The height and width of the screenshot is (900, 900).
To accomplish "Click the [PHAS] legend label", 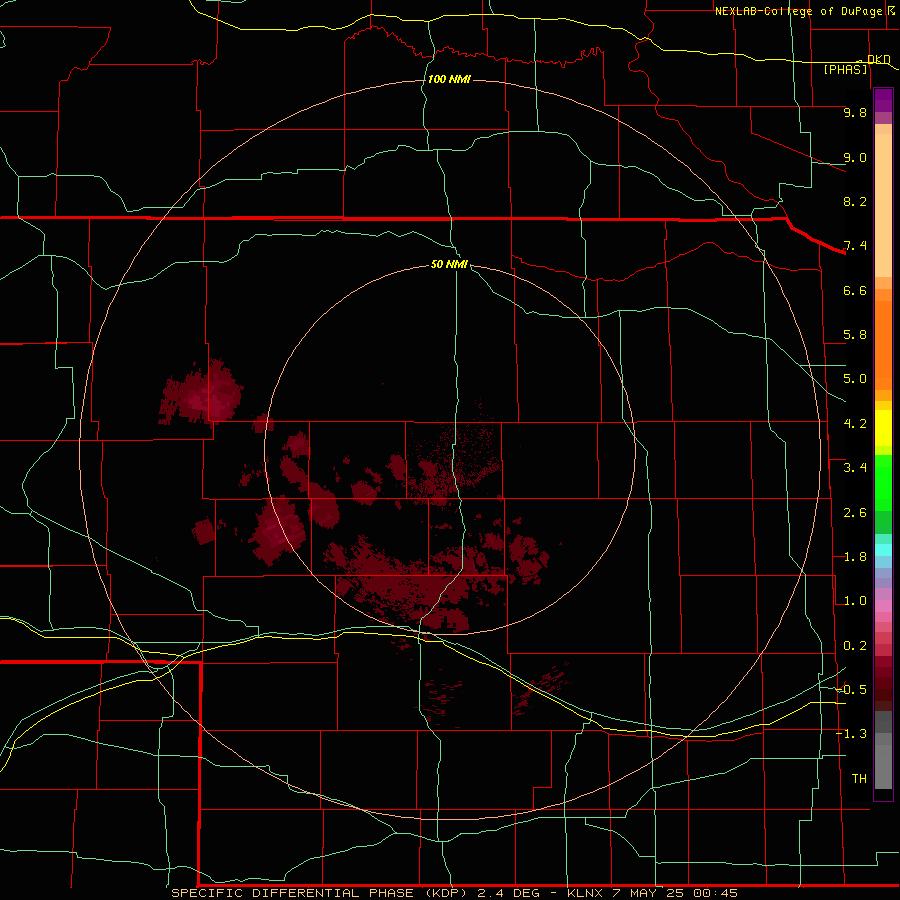I will pyautogui.click(x=845, y=69).
